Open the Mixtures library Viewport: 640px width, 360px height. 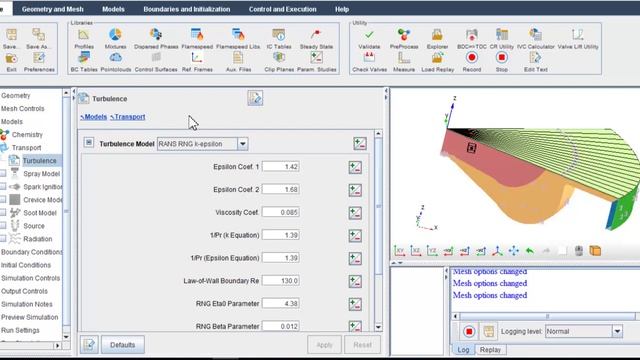[x=115, y=39]
